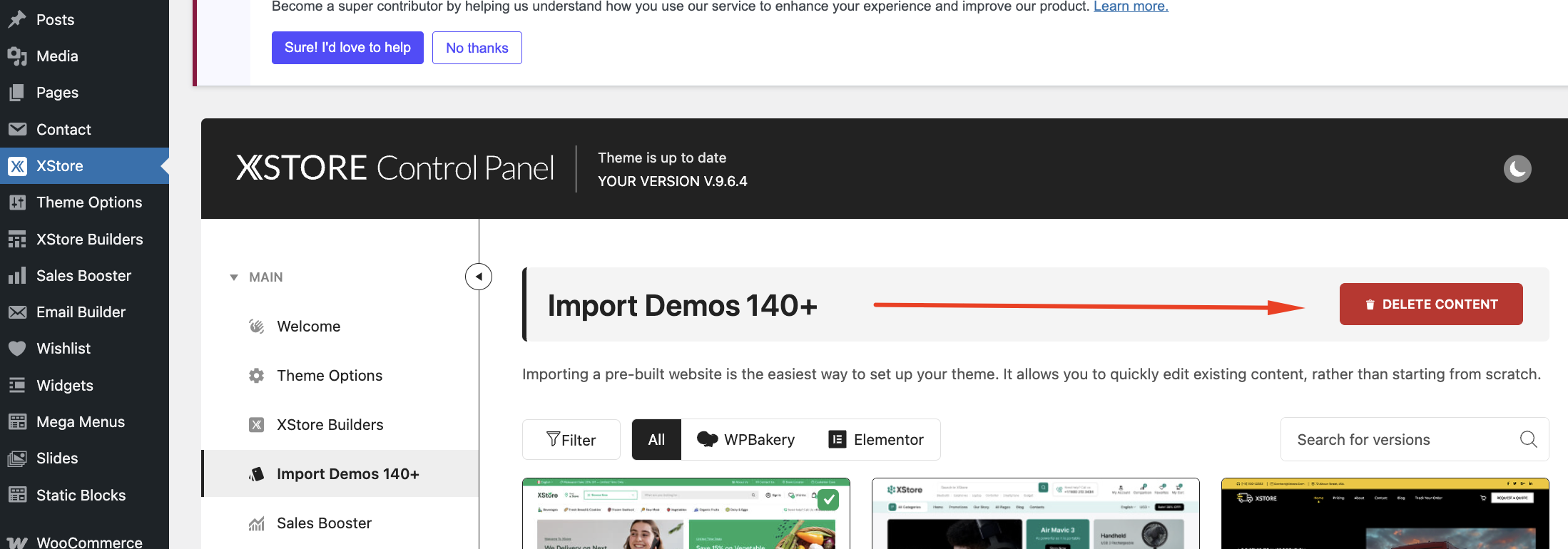This screenshot has height=549, width=1568.
Task: Click X icon beside XStore Builders
Action: [256, 425]
